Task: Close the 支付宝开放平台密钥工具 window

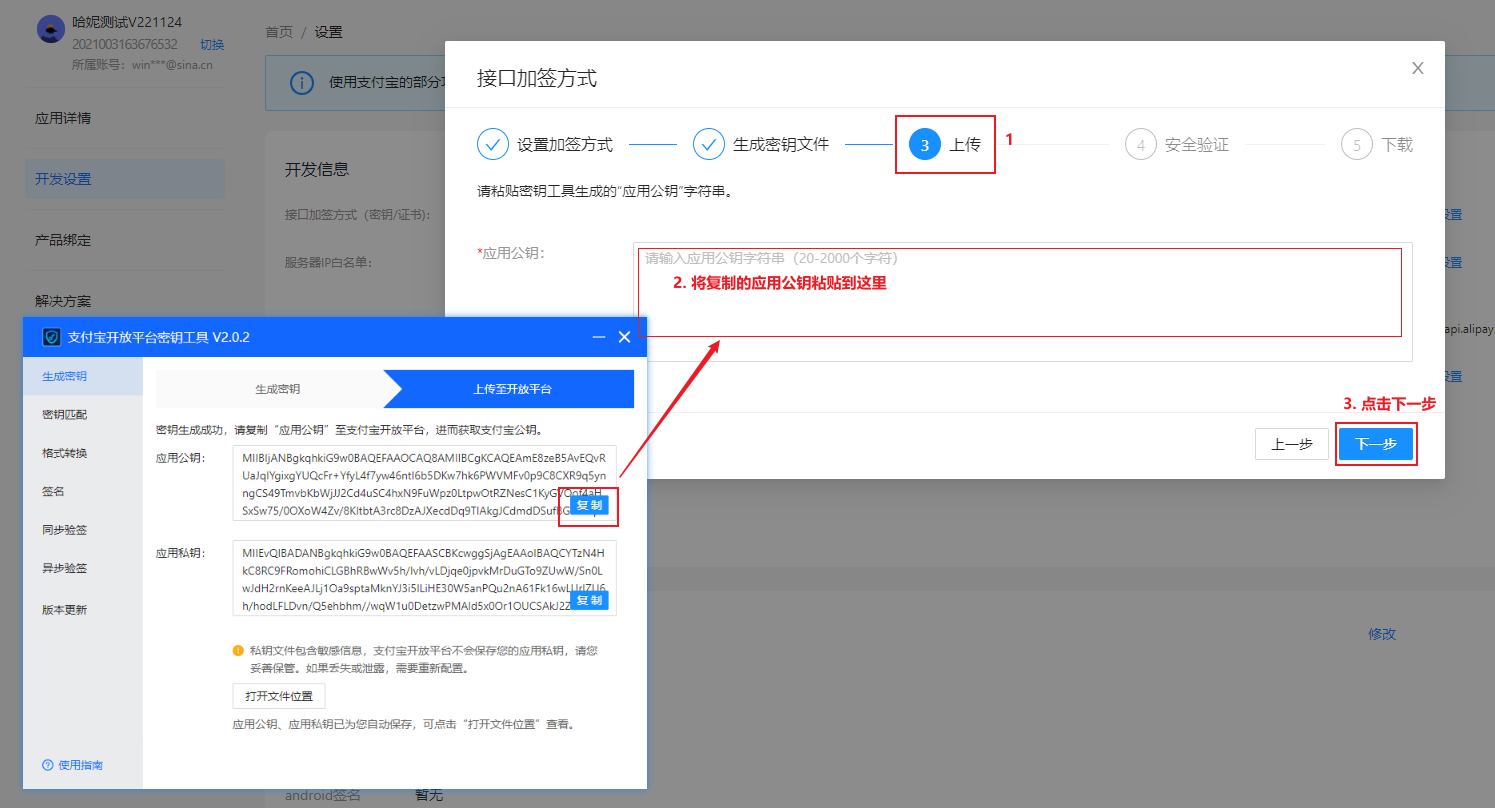Action: 625,337
